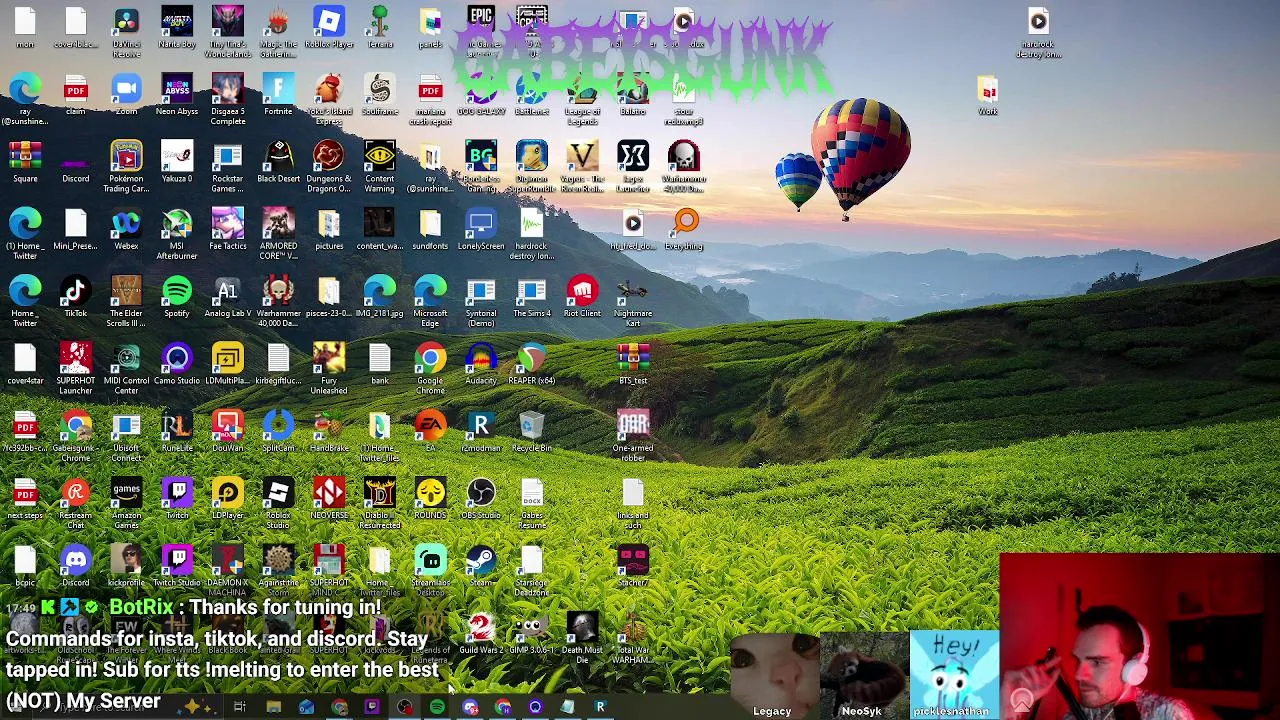Launch Google Chrome desktop shortcut
Viewport: 1280px width, 720px height.
coord(430,367)
